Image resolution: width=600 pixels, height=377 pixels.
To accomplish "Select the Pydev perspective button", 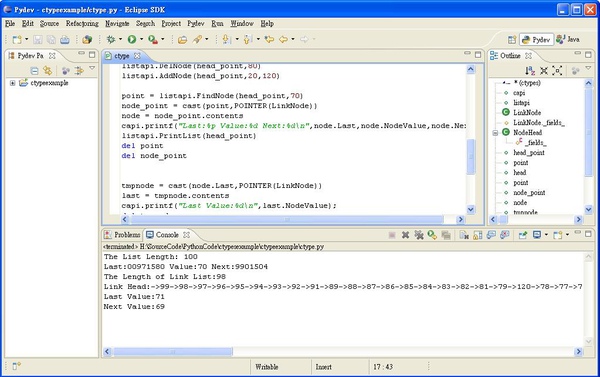I will click(x=536, y=40).
